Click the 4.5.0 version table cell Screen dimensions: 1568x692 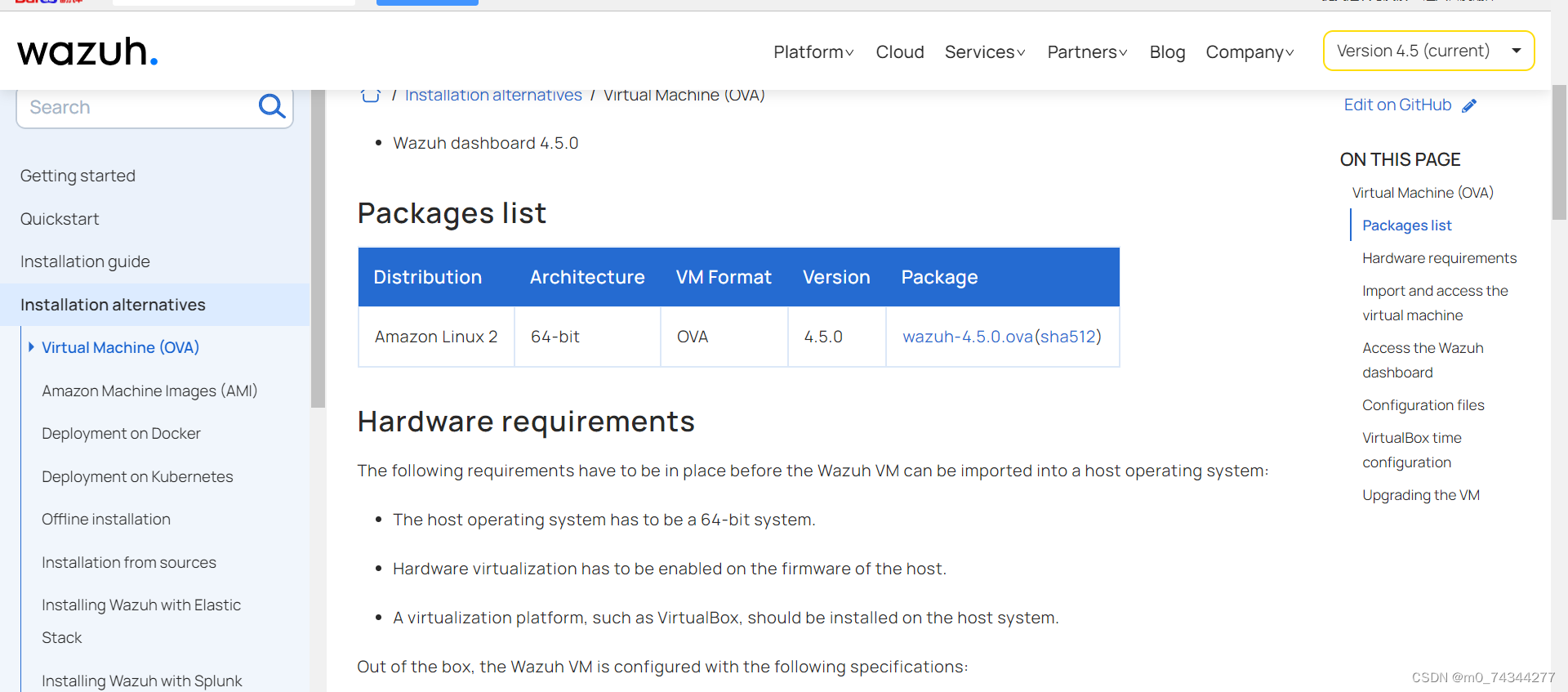click(x=837, y=337)
